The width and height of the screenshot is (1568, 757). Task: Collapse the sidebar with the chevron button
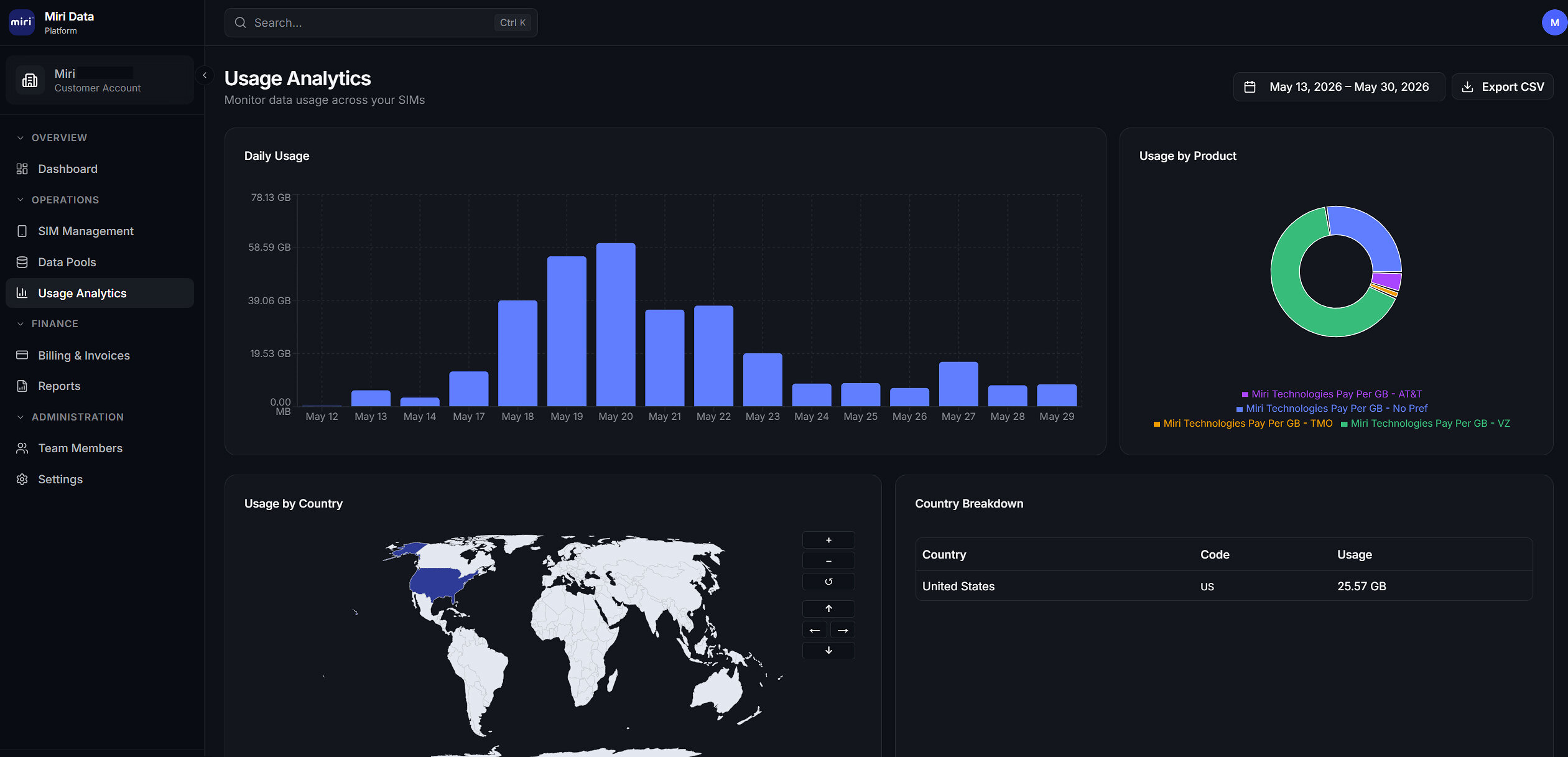coord(204,75)
